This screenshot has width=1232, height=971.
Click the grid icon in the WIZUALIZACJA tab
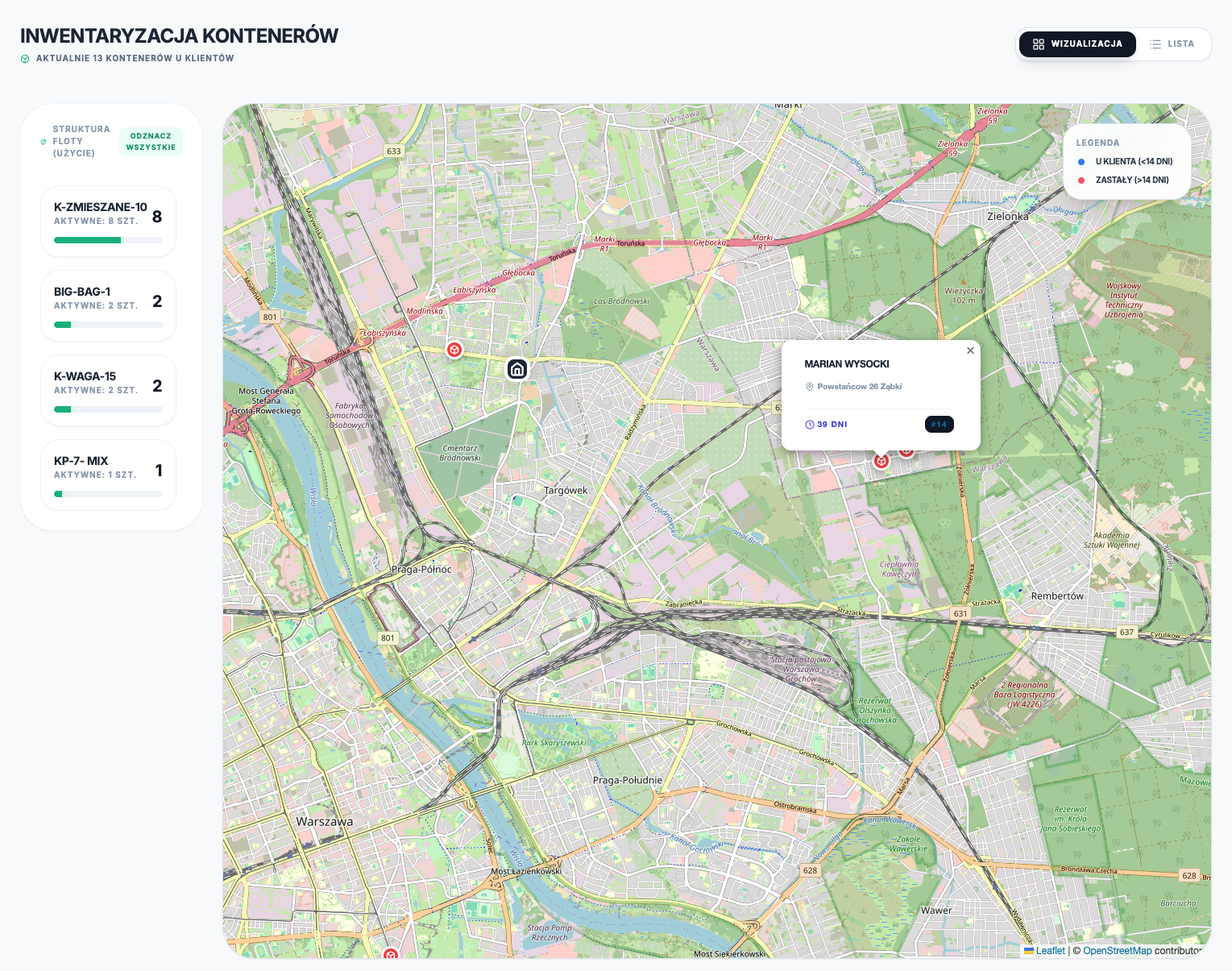pos(1039,44)
